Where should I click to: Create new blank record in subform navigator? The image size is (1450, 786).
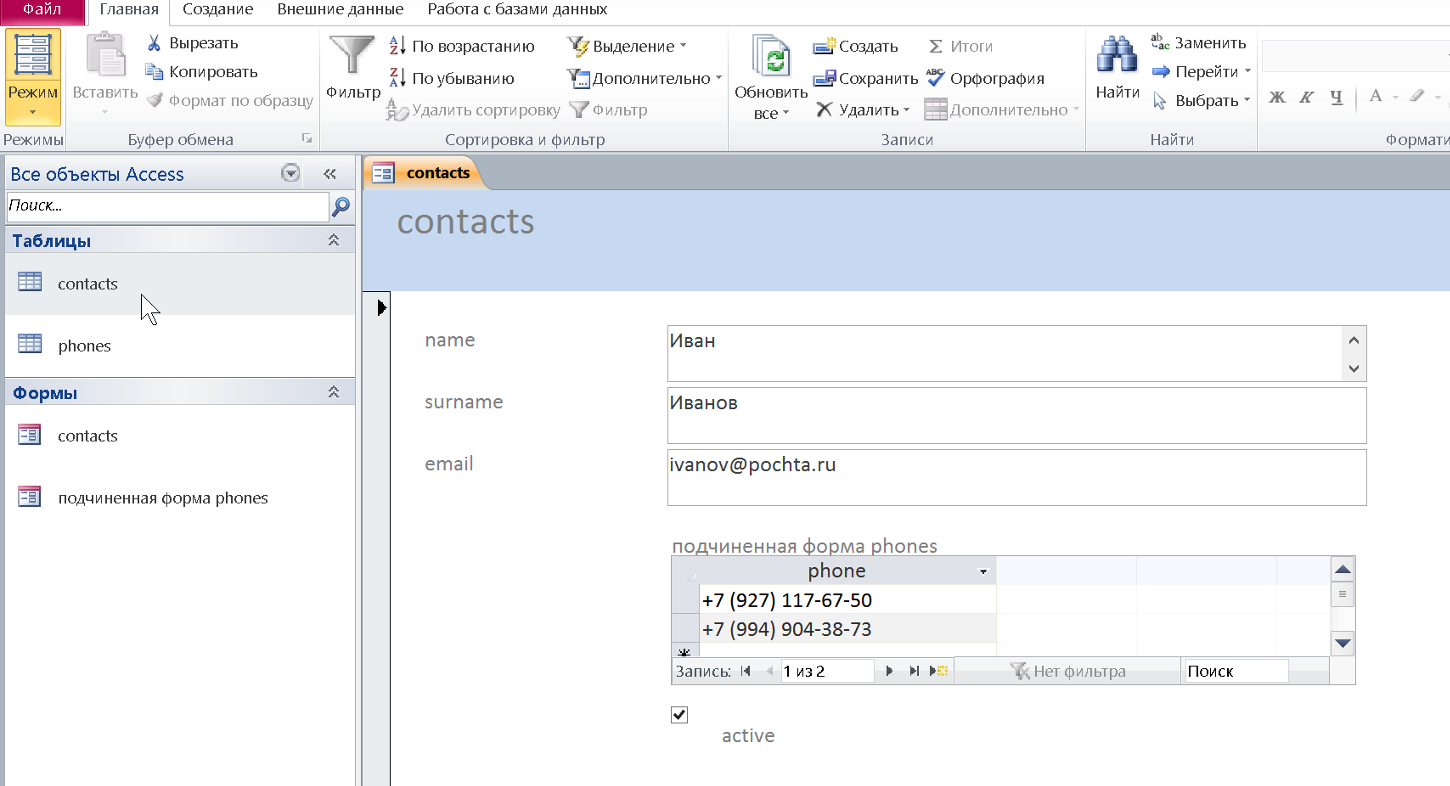click(939, 671)
